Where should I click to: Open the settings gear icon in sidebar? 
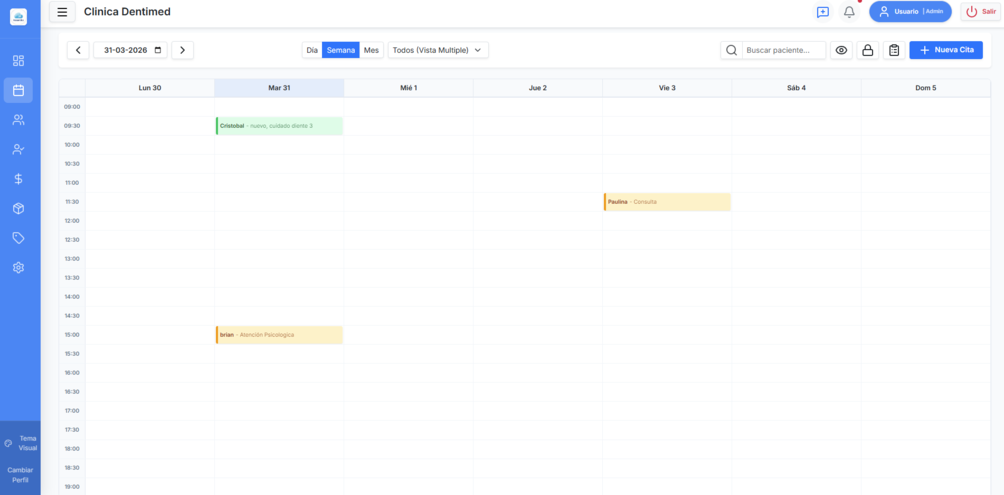18,268
